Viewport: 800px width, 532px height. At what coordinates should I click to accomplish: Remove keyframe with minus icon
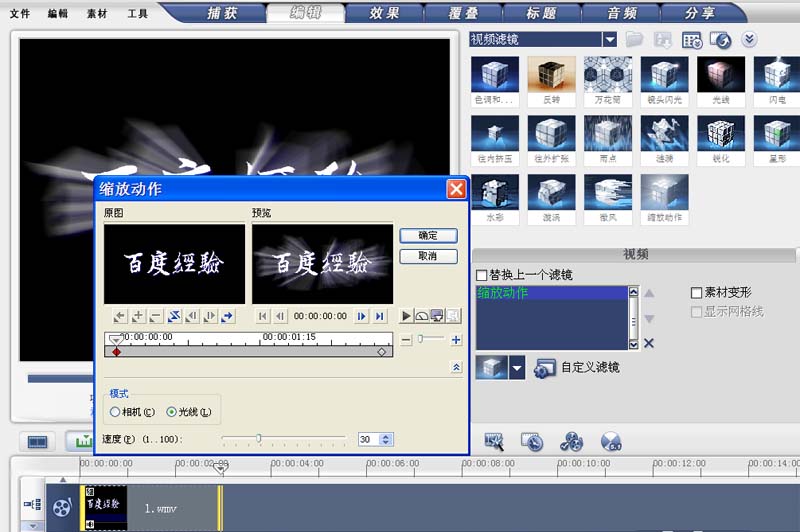click(156, 316)
